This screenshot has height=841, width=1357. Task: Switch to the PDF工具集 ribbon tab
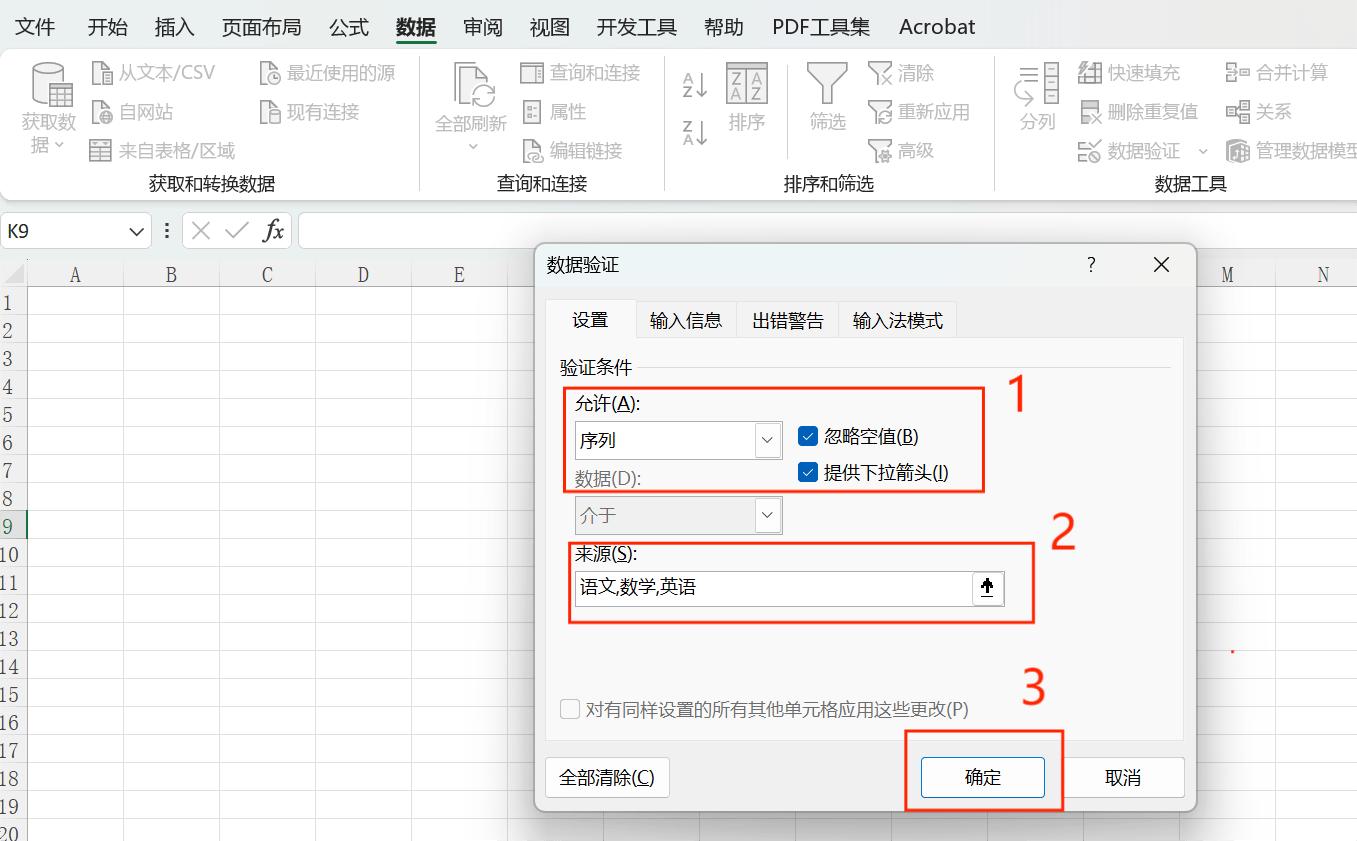(x=821, y=27)
